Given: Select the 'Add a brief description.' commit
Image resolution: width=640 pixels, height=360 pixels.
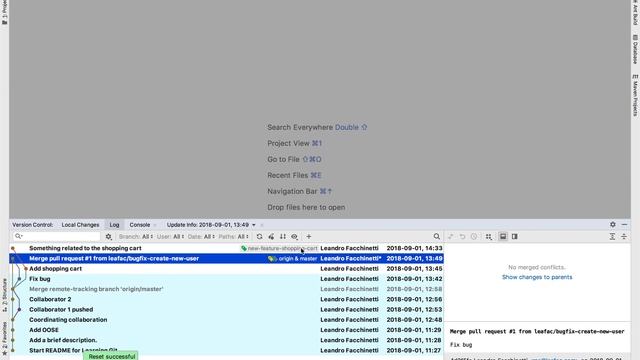Looking at the screenshot, I should point(227,340).
